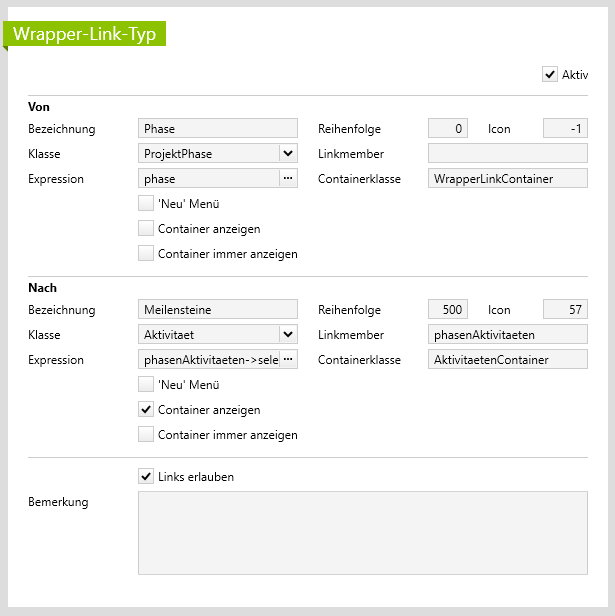This screenshot has height=616, width=615.
Task: Uncheck Container anzeigen in Nach section
Action: 146,410
